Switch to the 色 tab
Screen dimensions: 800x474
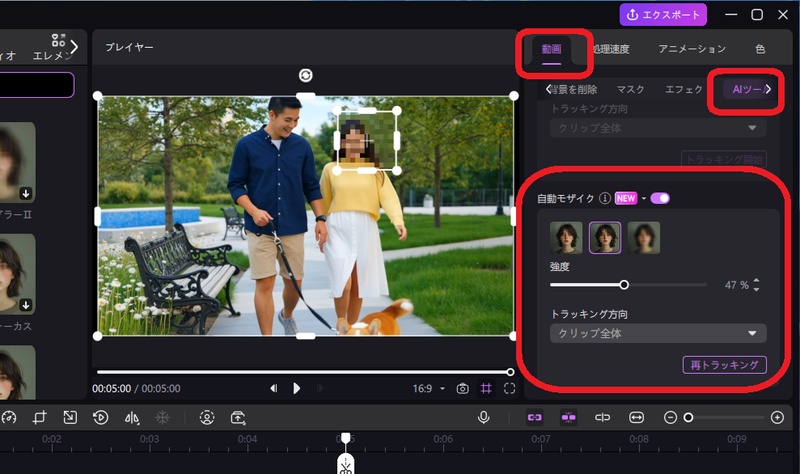(760, 49)
